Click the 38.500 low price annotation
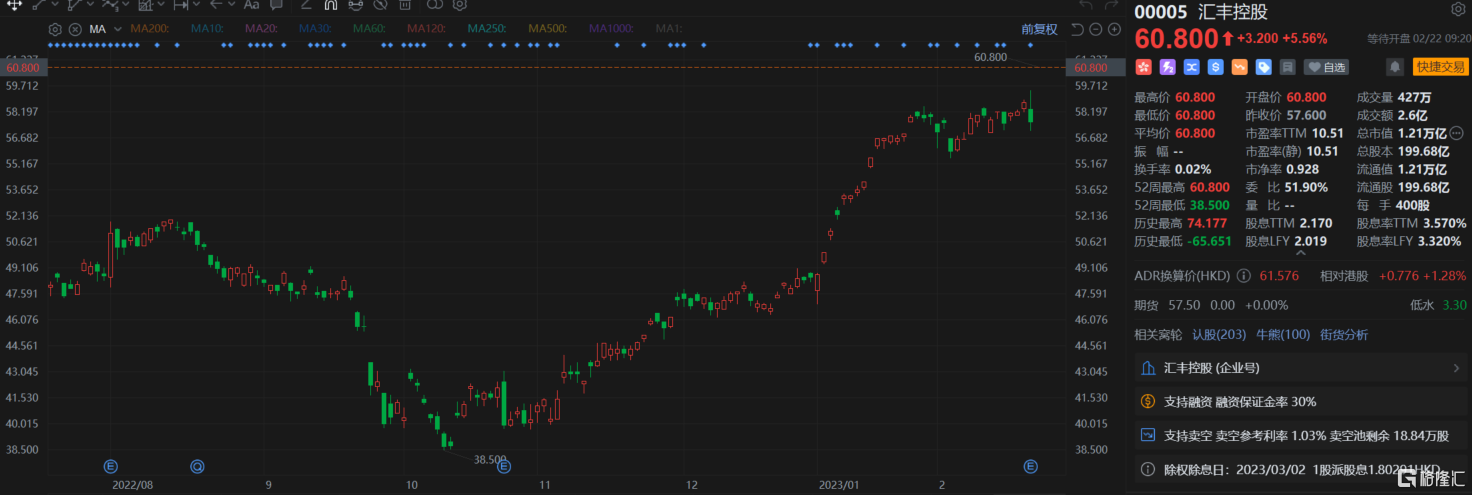 point(492,460)
